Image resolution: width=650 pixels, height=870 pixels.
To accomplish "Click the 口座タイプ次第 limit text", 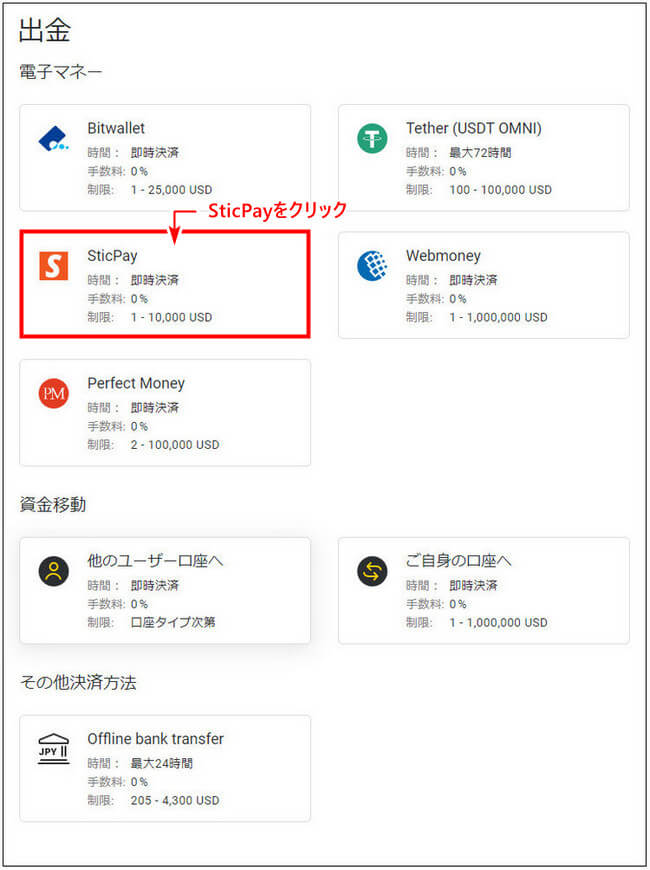I will pyautogui.click(x=173, y=623).
